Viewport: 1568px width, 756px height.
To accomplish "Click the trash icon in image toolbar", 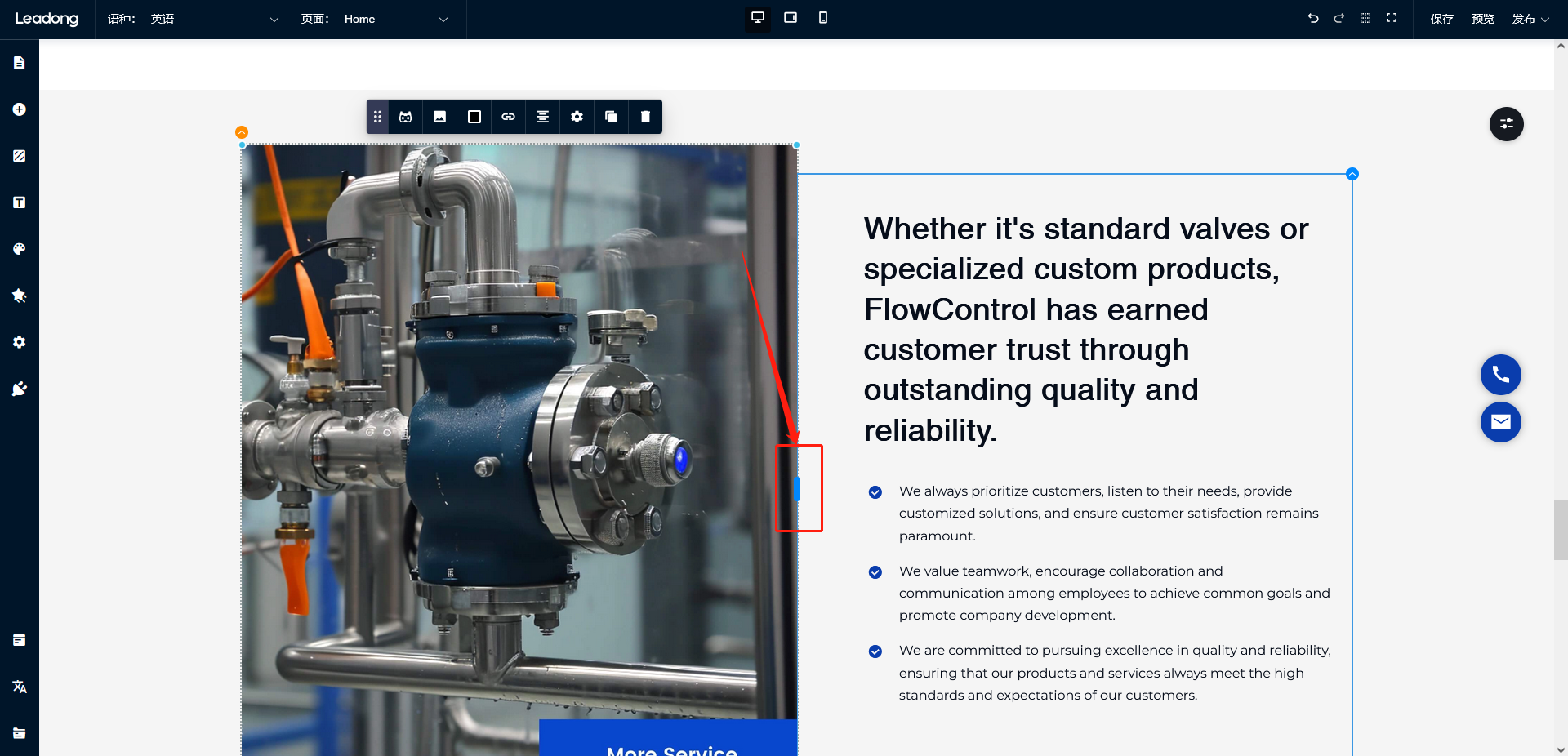I will pos(645,117).
